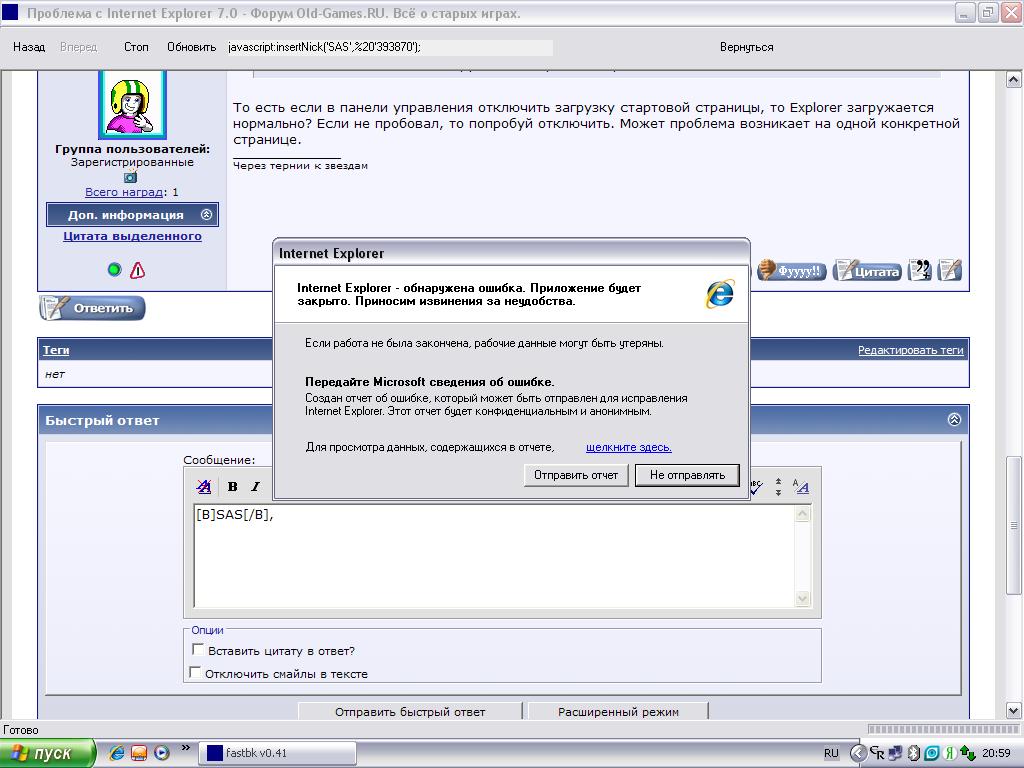The image size is (1024, 768).
Task: Click the quick reply pen icon next to multi-quote
Action: [950, 270]
